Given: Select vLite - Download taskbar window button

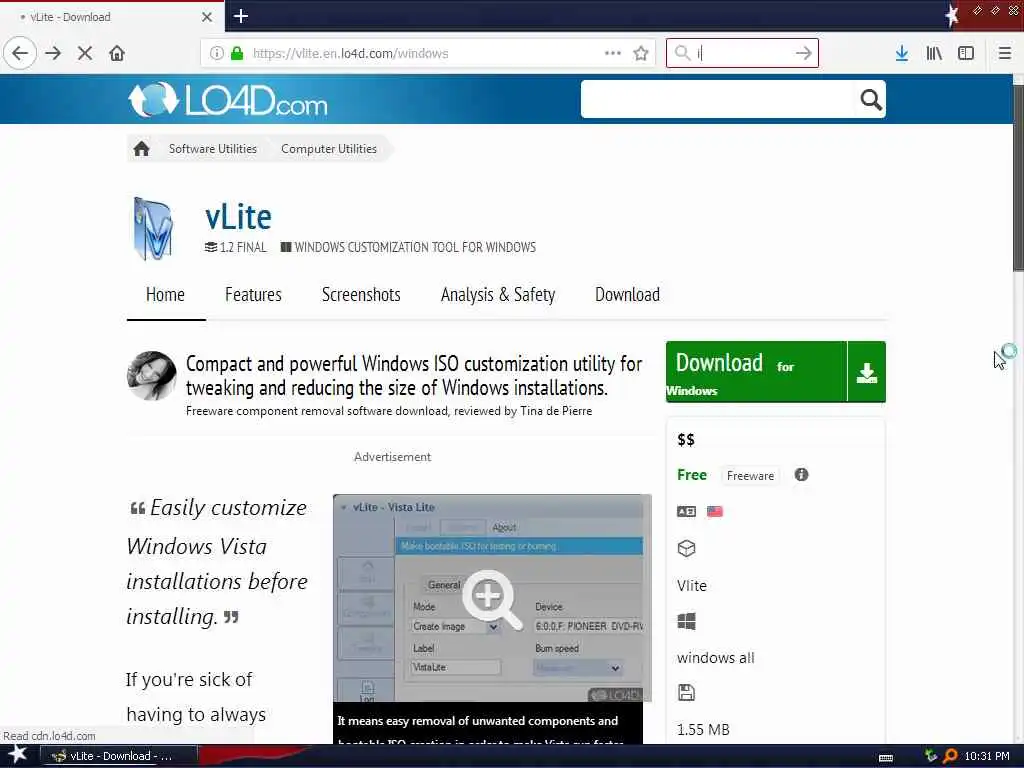Looking at the screenshot, I should 119,756.
